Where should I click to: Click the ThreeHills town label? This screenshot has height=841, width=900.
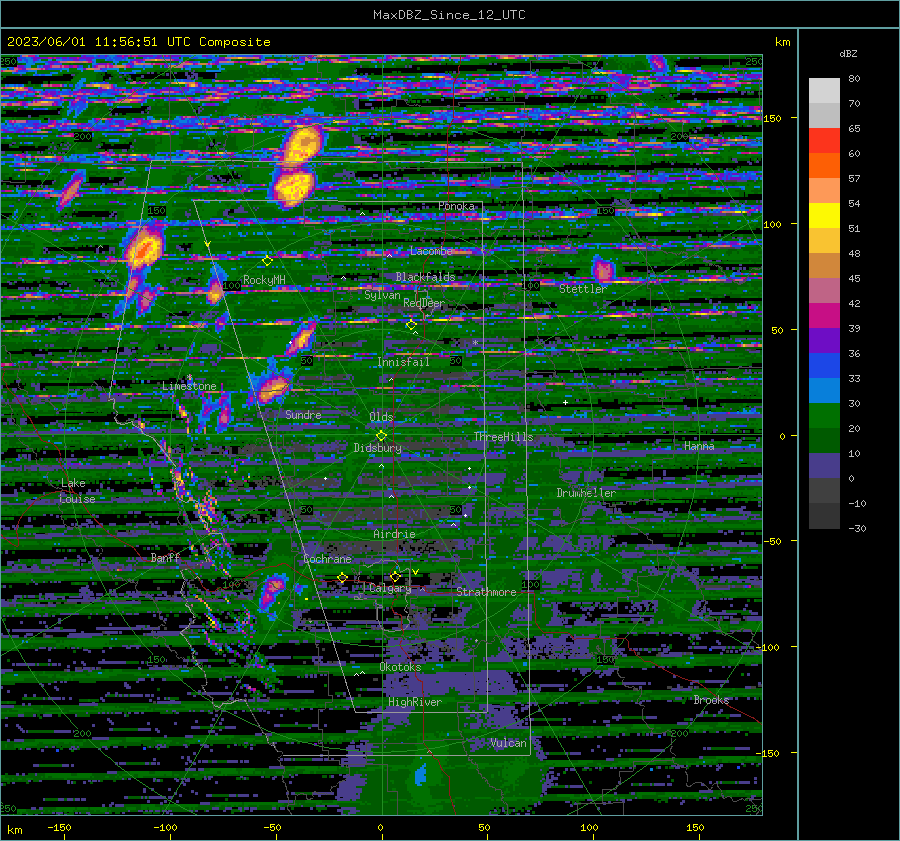tap(503, 437)
